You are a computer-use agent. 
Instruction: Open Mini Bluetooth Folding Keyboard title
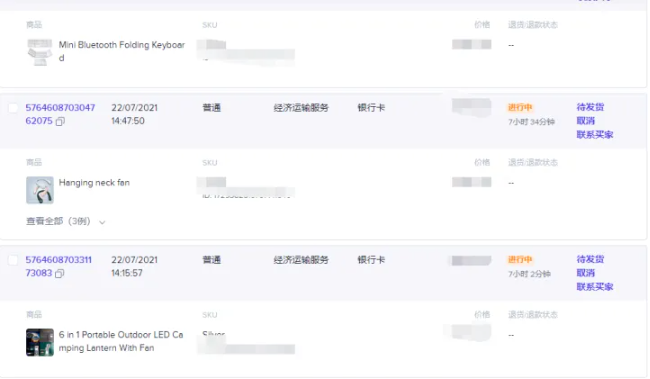click(x=122, y=51)
